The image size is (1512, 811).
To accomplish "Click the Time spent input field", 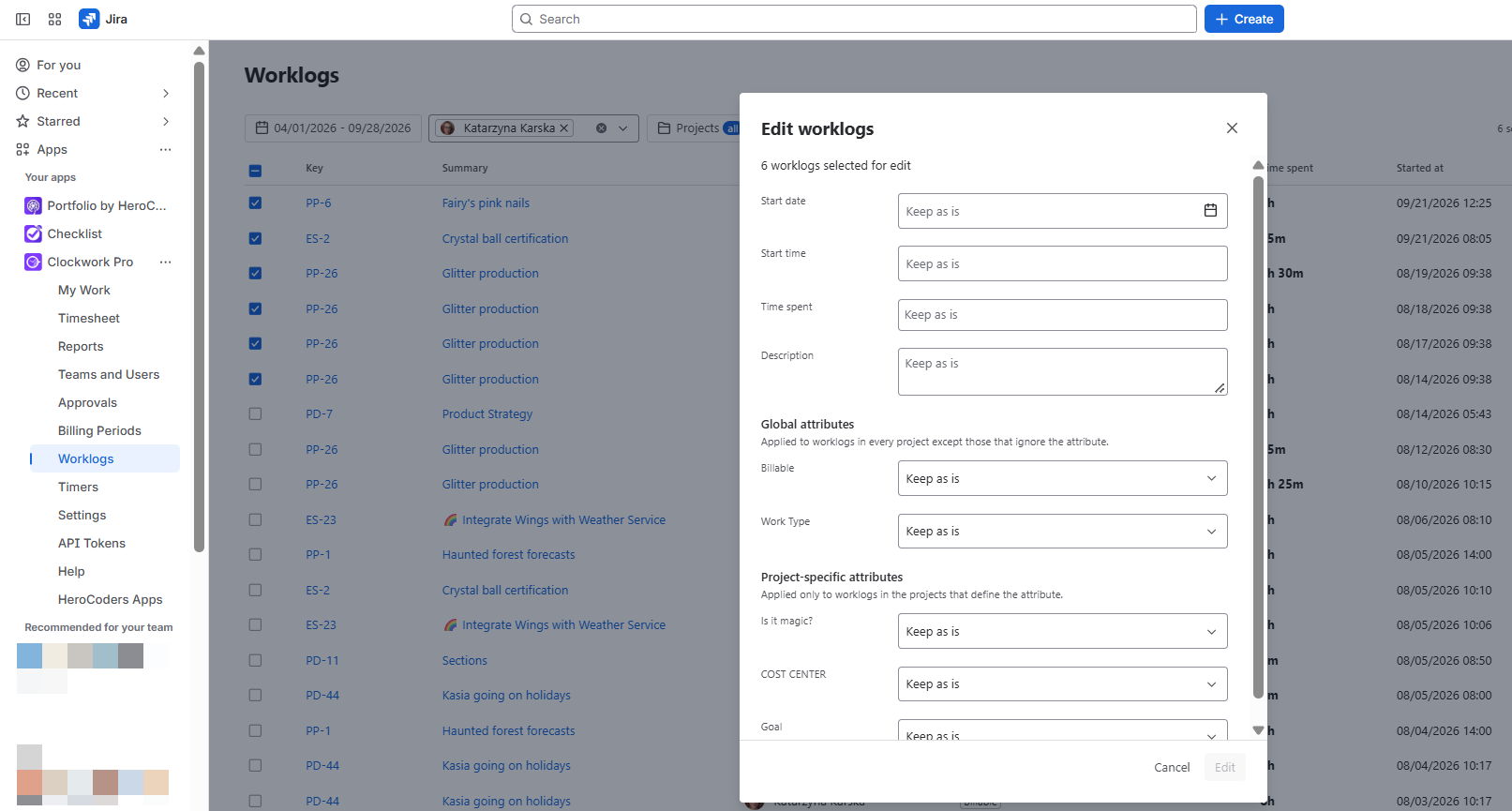I will (1062, 315).
